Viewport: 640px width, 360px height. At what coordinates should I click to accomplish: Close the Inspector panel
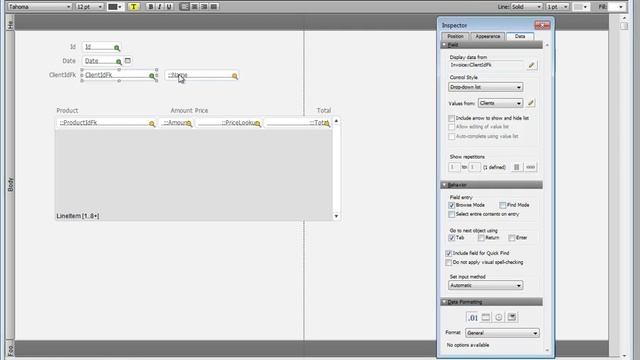pyautogui.click(x=542, y=25)
